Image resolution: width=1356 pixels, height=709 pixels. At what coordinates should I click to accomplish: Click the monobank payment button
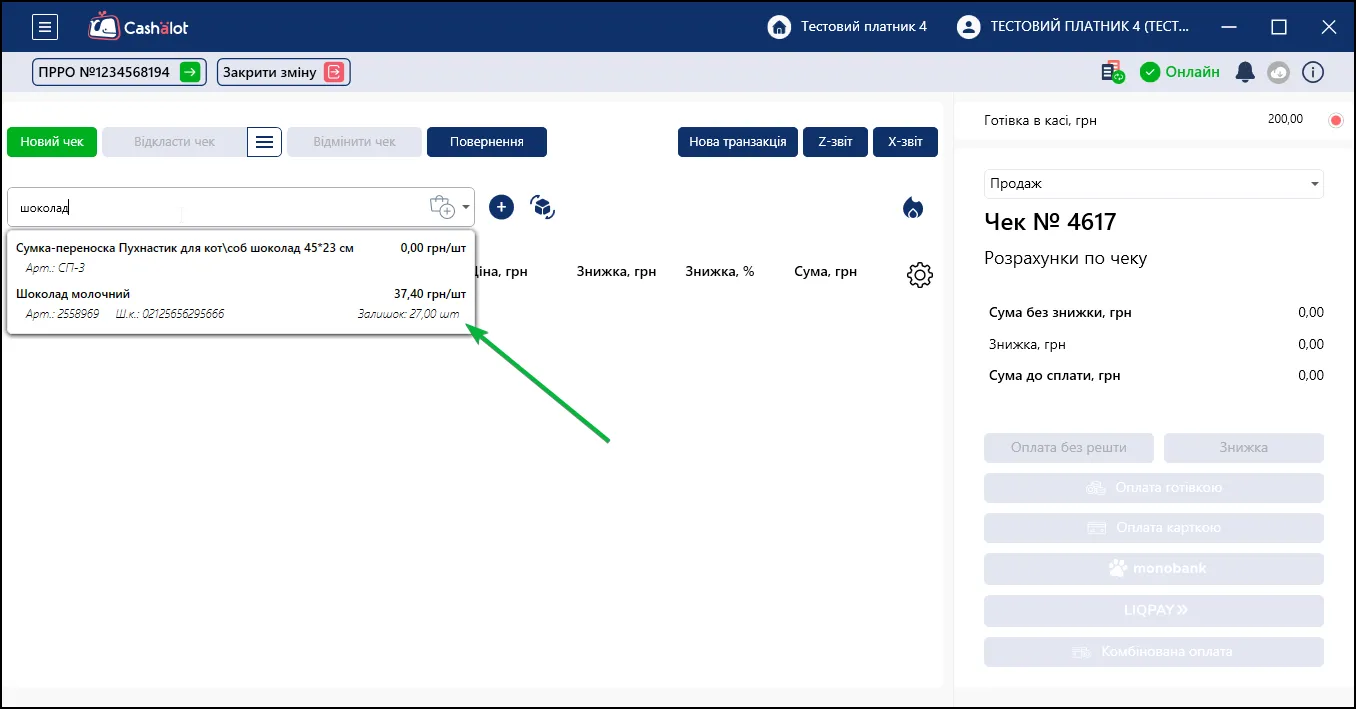[1154, 569]
